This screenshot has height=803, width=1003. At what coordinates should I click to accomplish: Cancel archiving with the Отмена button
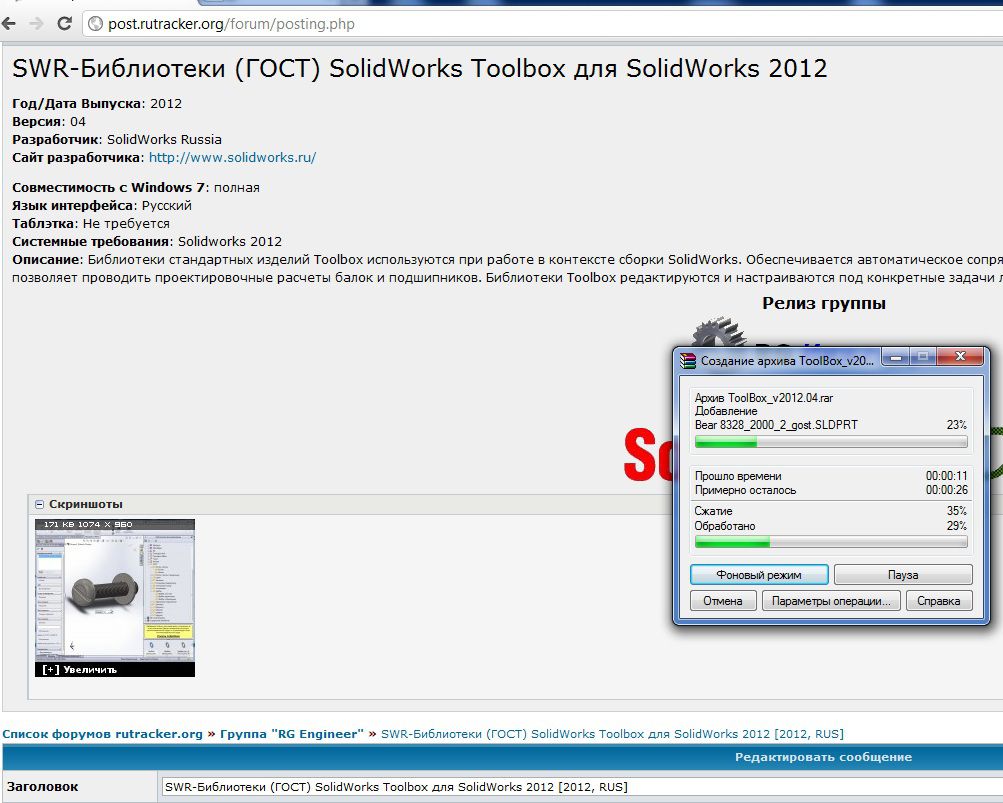click(x=723, y=601)
